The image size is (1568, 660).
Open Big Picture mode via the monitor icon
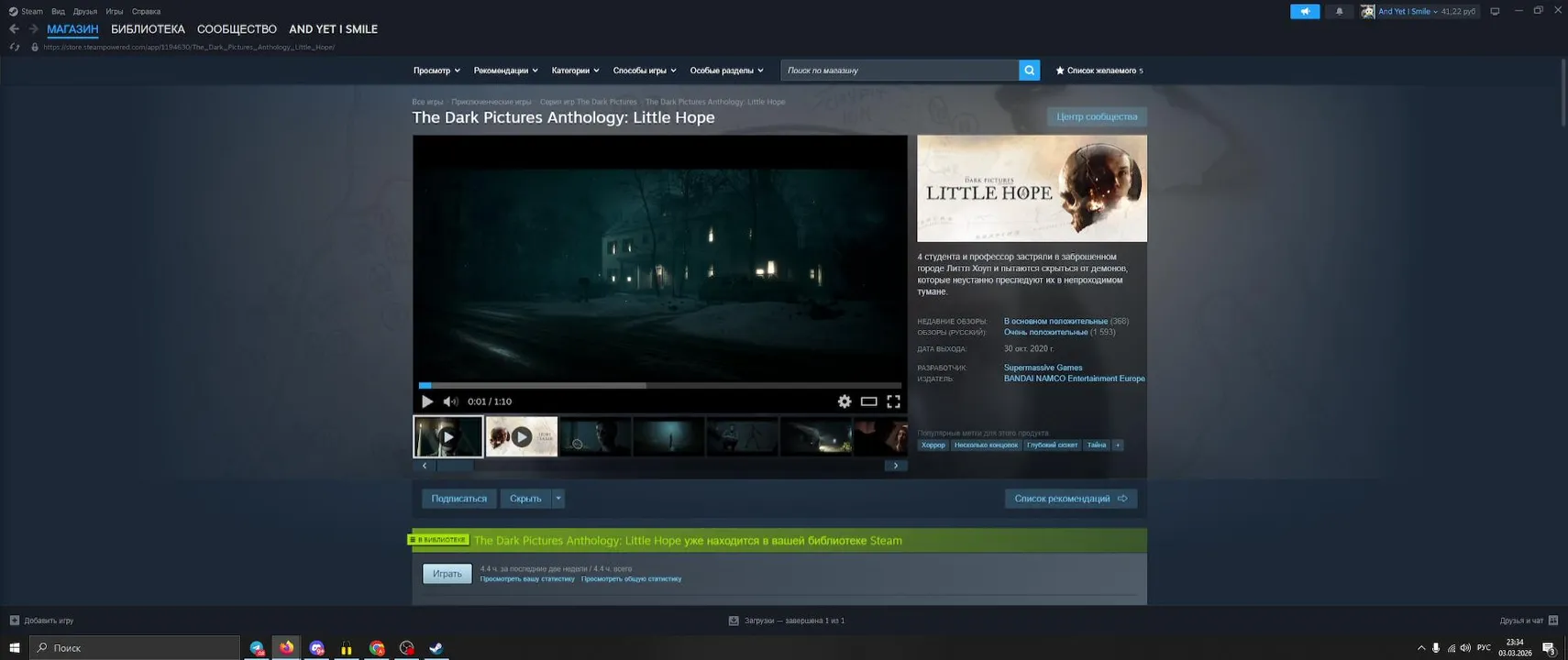click(x=1495, y=11)
